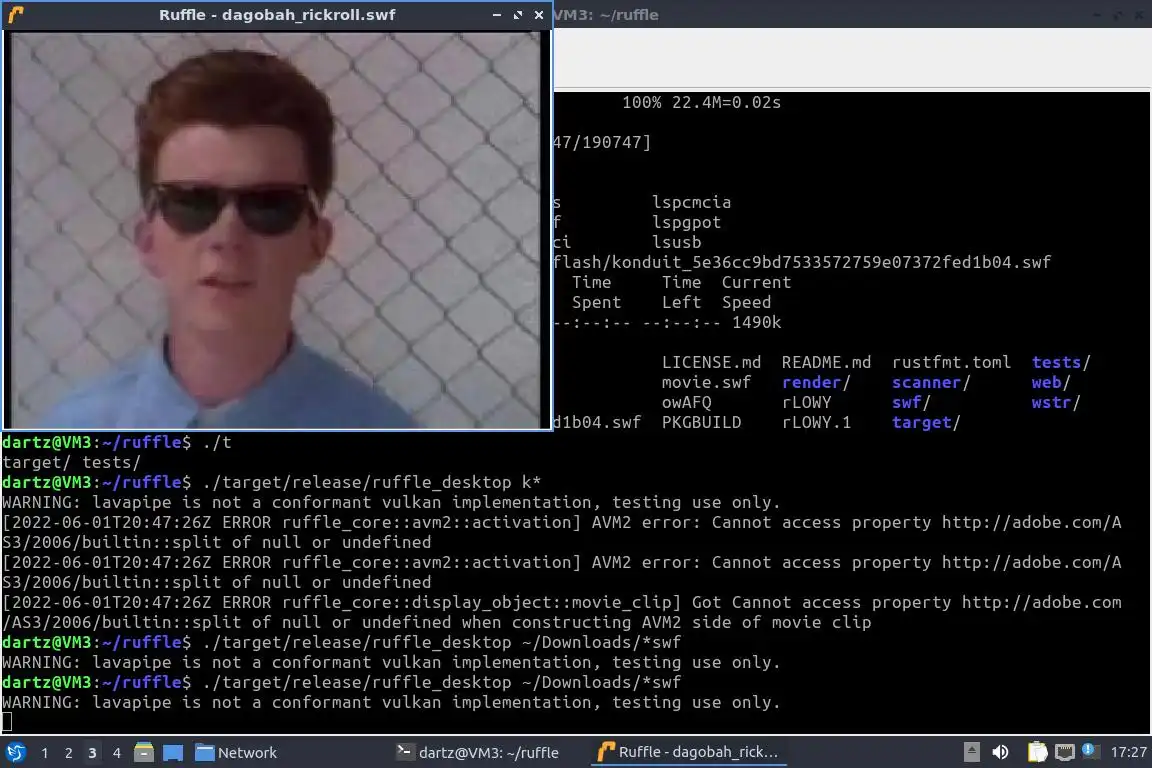This screenshot has height=768, width=1152.
Task: Switch to workspace 1
Action: [45, 753]
